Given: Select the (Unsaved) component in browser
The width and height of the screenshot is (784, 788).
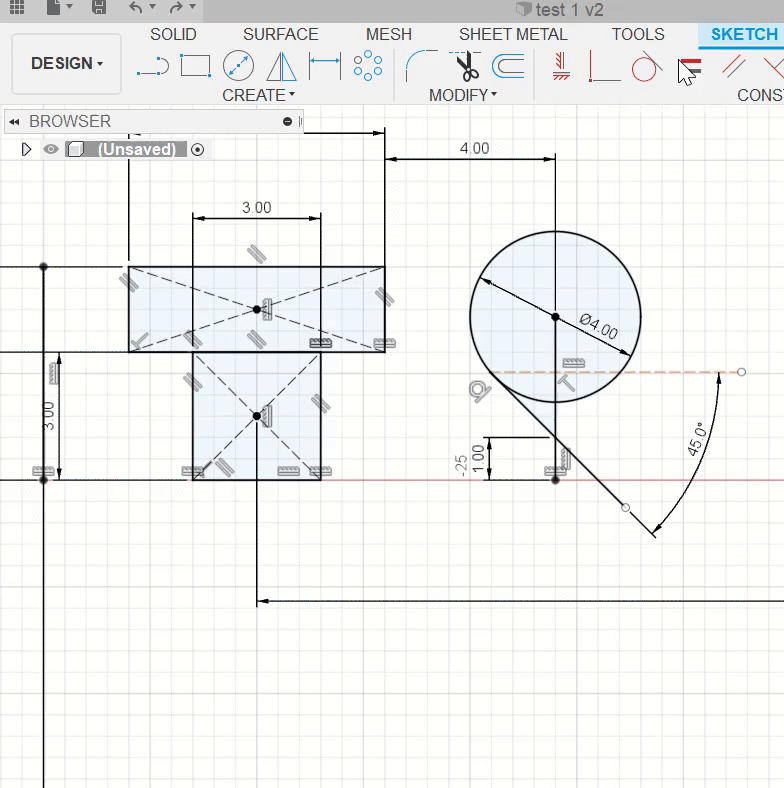Looking at the screenshot, I should tap(137, 149).
